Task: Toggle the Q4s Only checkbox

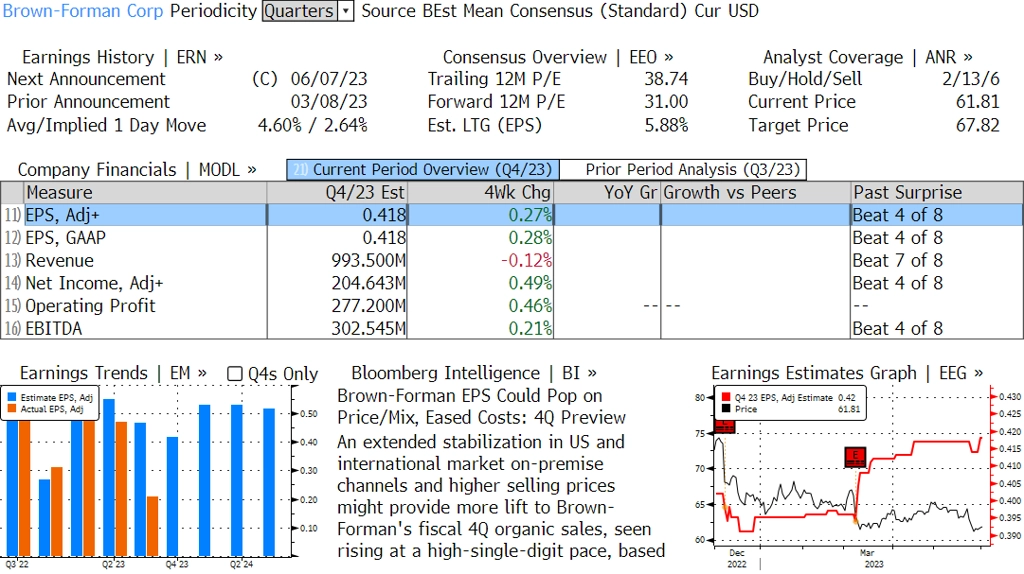Action: click(x=235, y=374)
